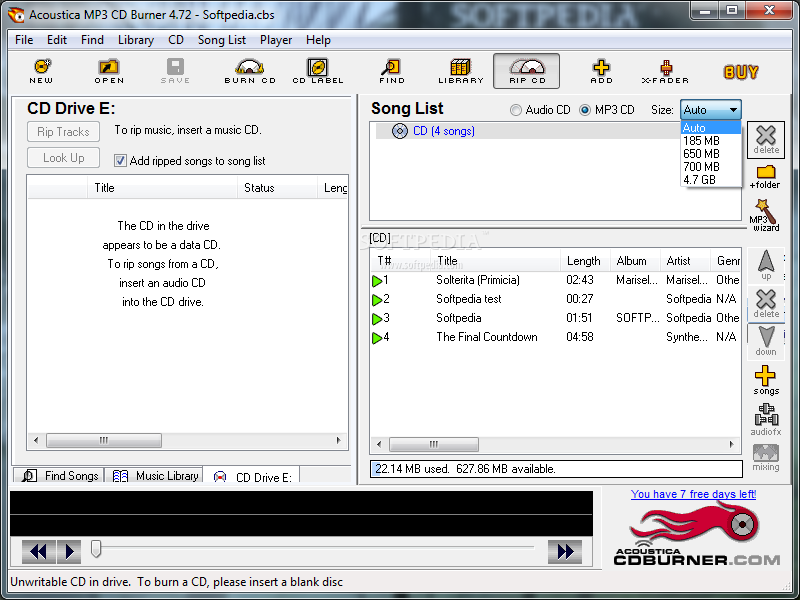Open the CD menu
Image resolution: width=800 pixels, height=600 pixels.
pyautogui.click(x=176, y=40)
